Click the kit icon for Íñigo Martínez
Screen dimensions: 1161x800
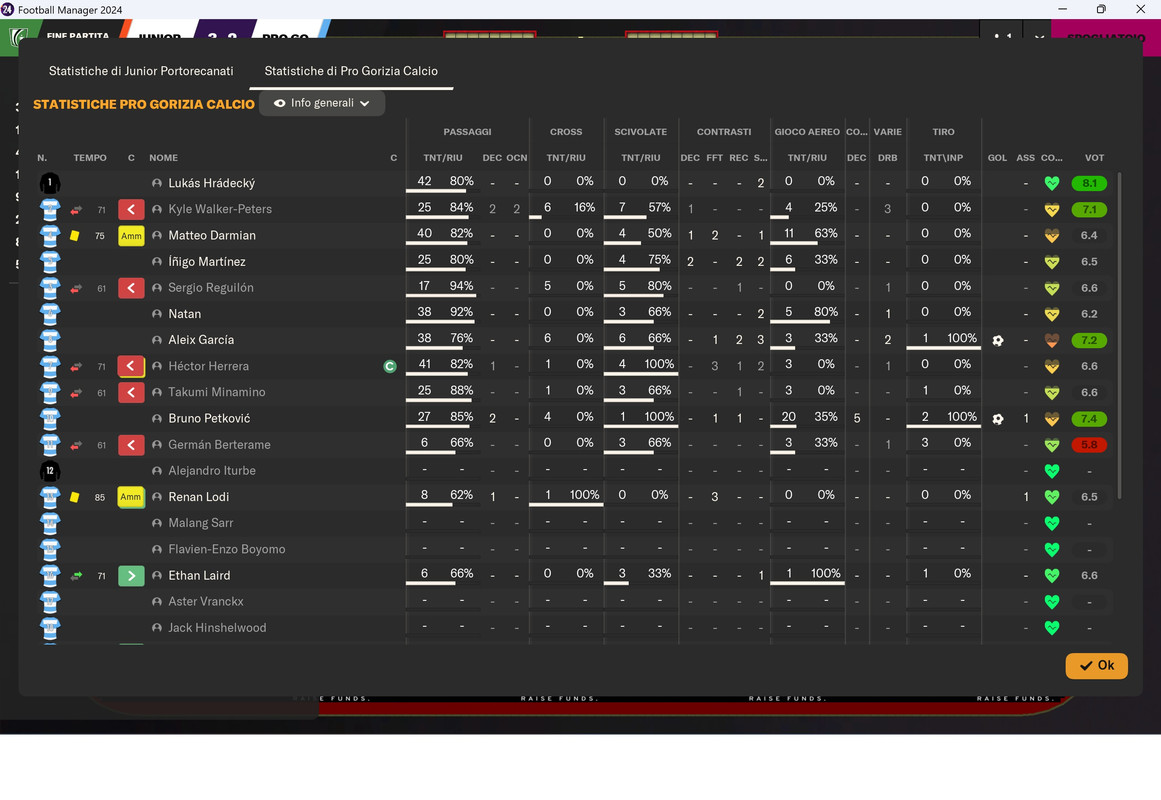coord(50,261)
